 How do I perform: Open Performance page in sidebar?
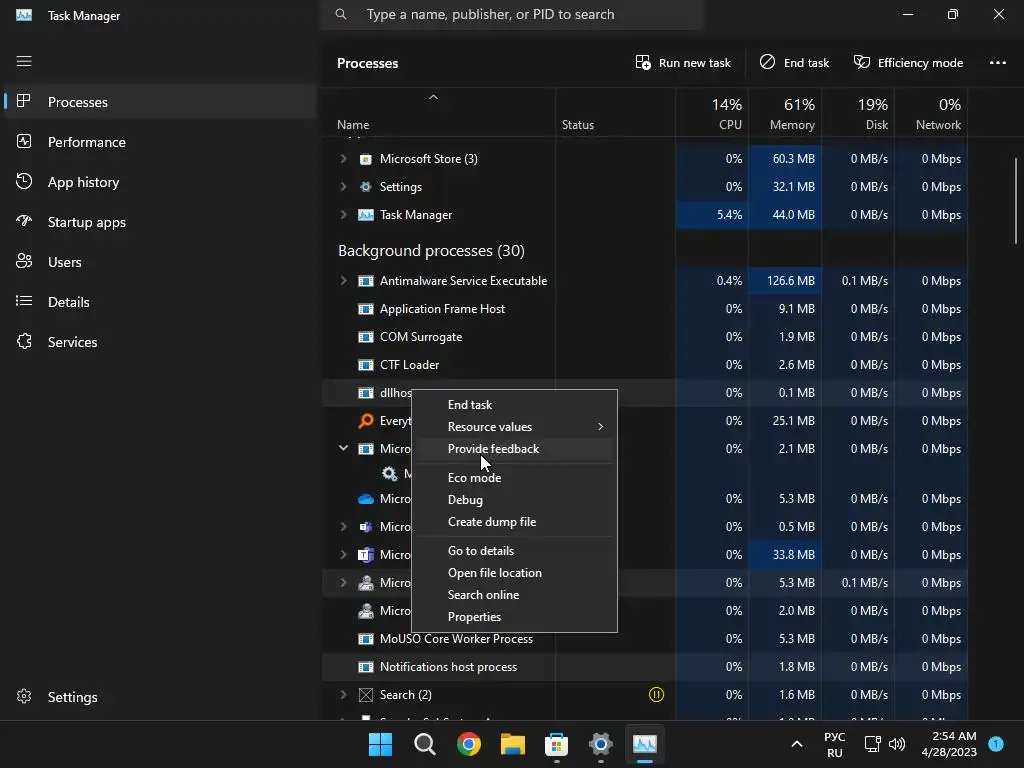click(x=159, y=142)
